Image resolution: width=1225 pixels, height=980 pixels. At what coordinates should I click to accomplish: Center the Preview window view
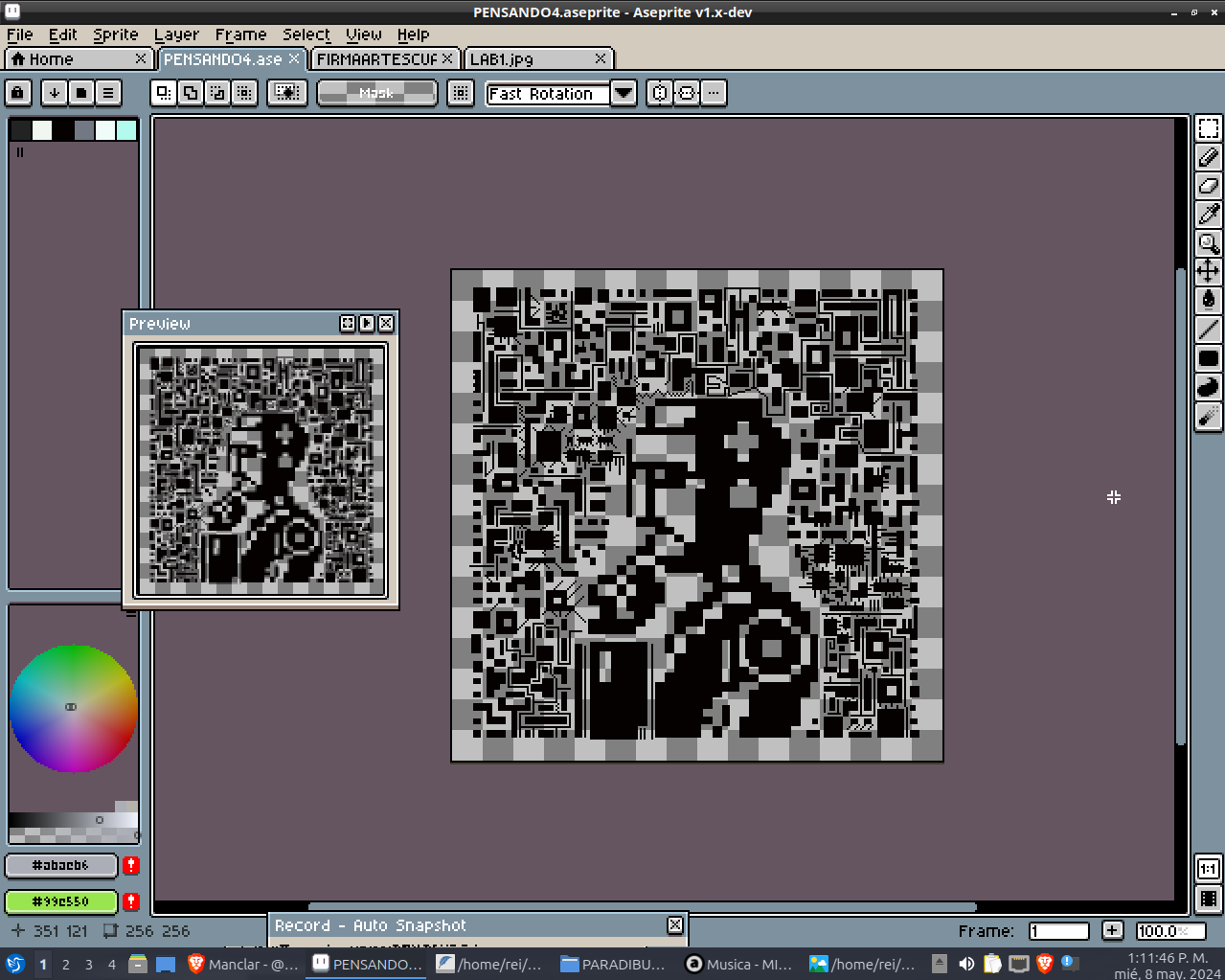pos(348,324)
